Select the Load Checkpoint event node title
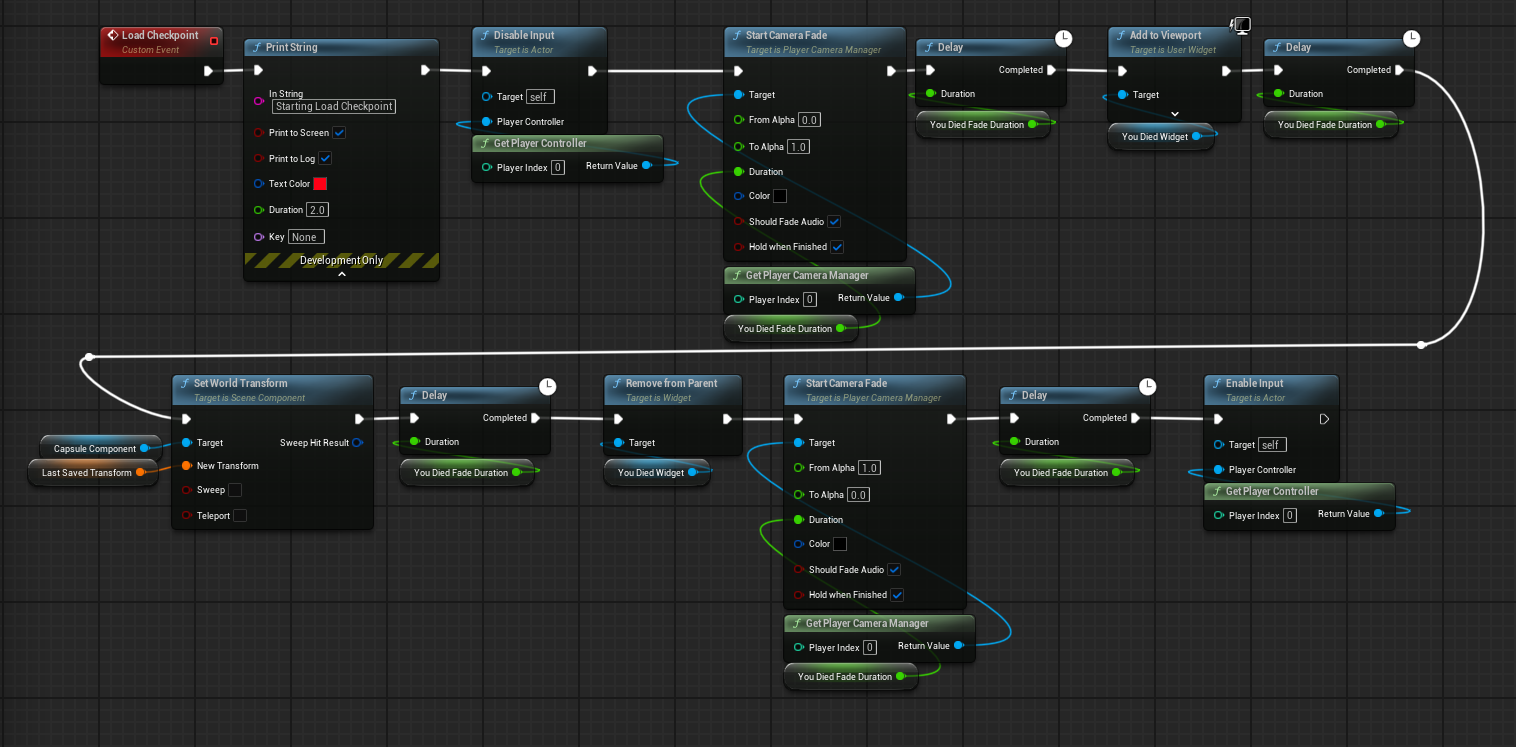 [x=160, y=35]
